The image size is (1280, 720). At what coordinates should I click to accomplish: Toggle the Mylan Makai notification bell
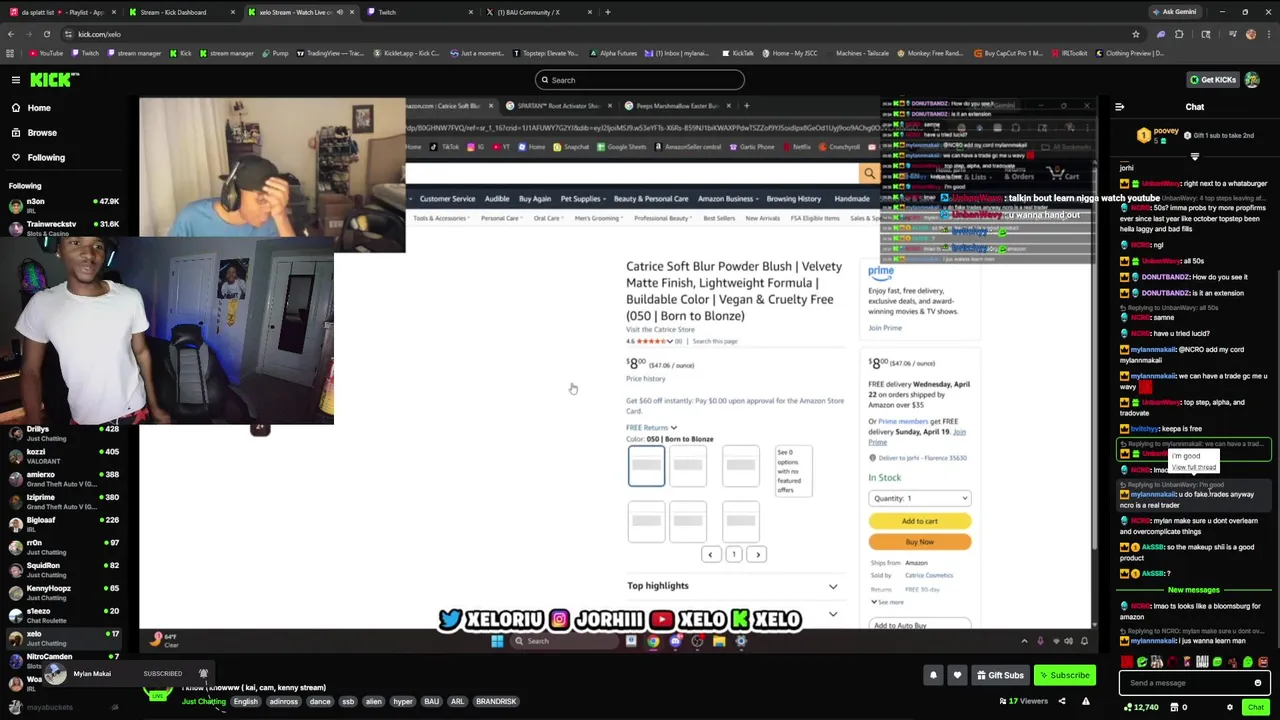pyautogui.click(x=203, y=674)
